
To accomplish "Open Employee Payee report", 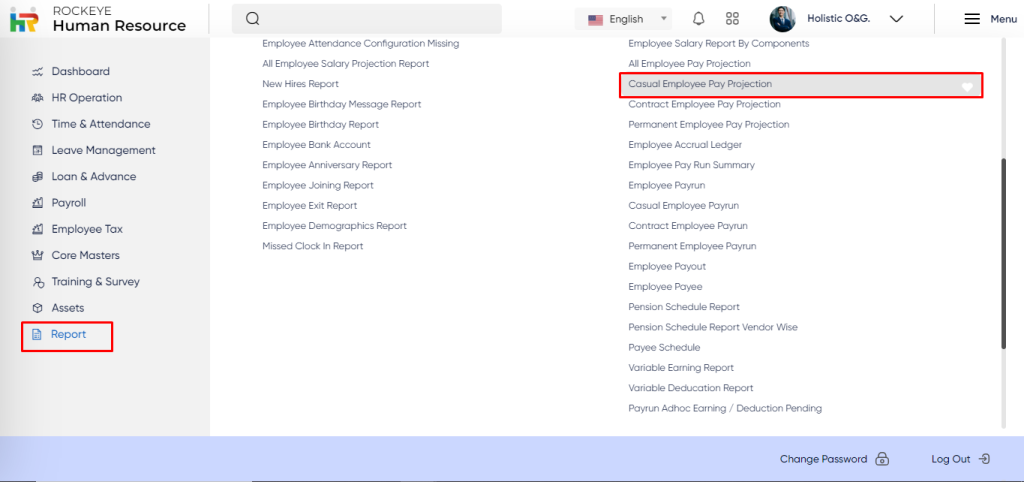I will coord(665,287).
